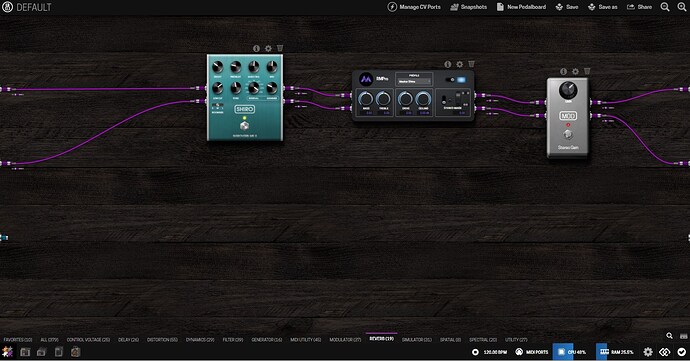Open the RMPro Profile dropdown
Image resolution: width=690 pixels, height=361 pixels.
pos(414,82)
